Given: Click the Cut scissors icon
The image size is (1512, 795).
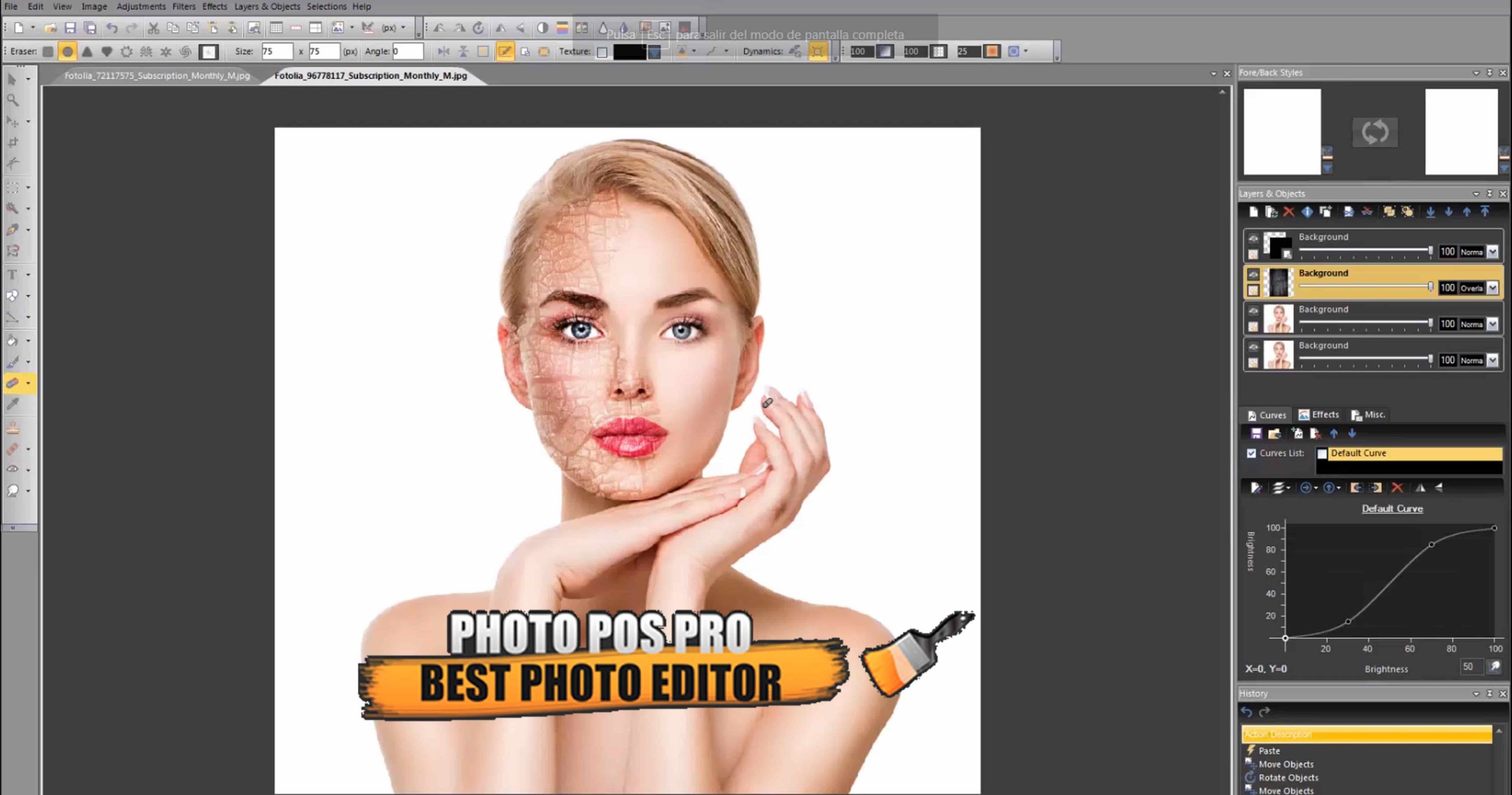Looking at the screenshot, I should (x=154, y=28).
